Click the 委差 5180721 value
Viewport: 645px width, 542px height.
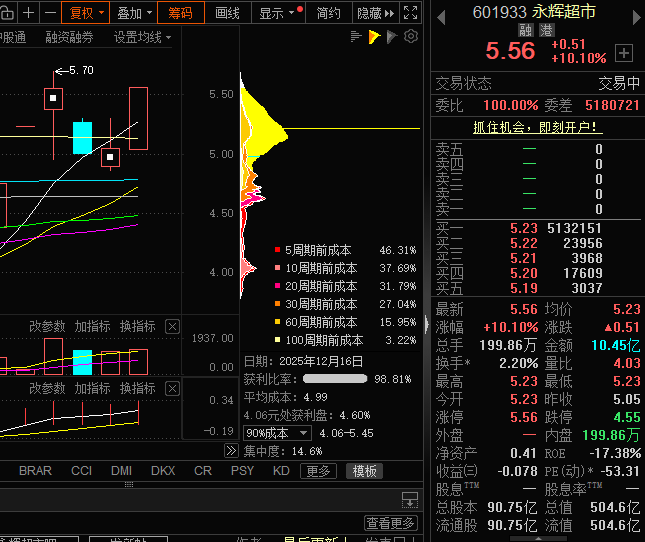(612, 105)
